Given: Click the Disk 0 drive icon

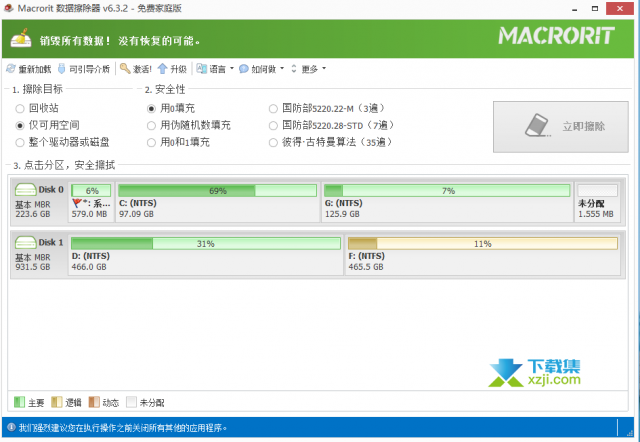Looking at the screenshot, I should pos(26,189).
